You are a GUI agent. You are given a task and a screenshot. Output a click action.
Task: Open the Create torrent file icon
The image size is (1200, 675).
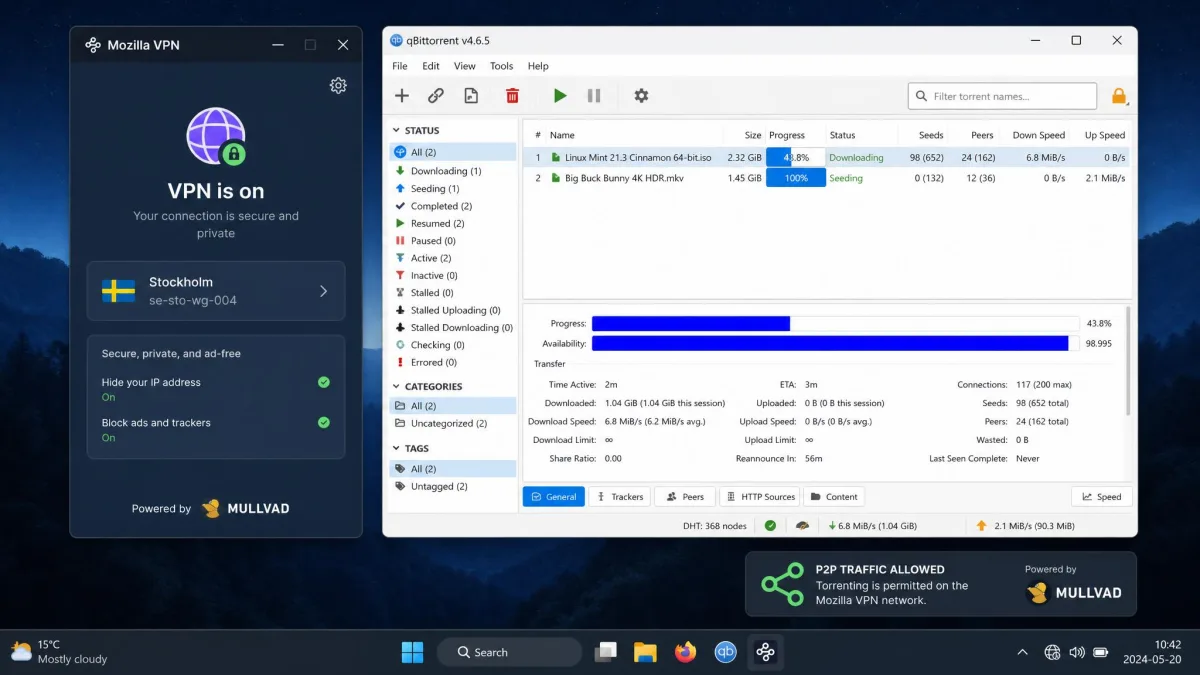(x=471, y=96)
